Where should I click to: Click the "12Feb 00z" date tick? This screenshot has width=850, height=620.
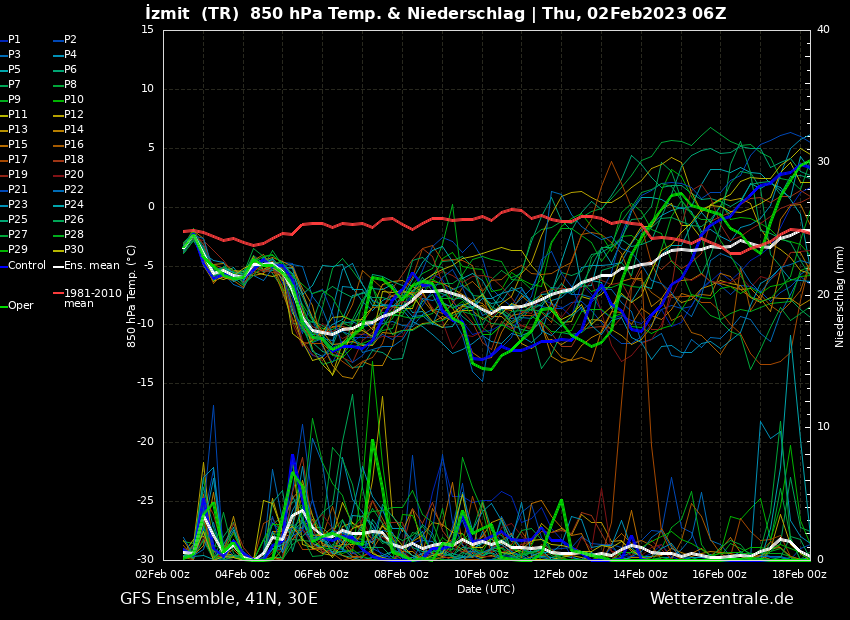[561, 574]
